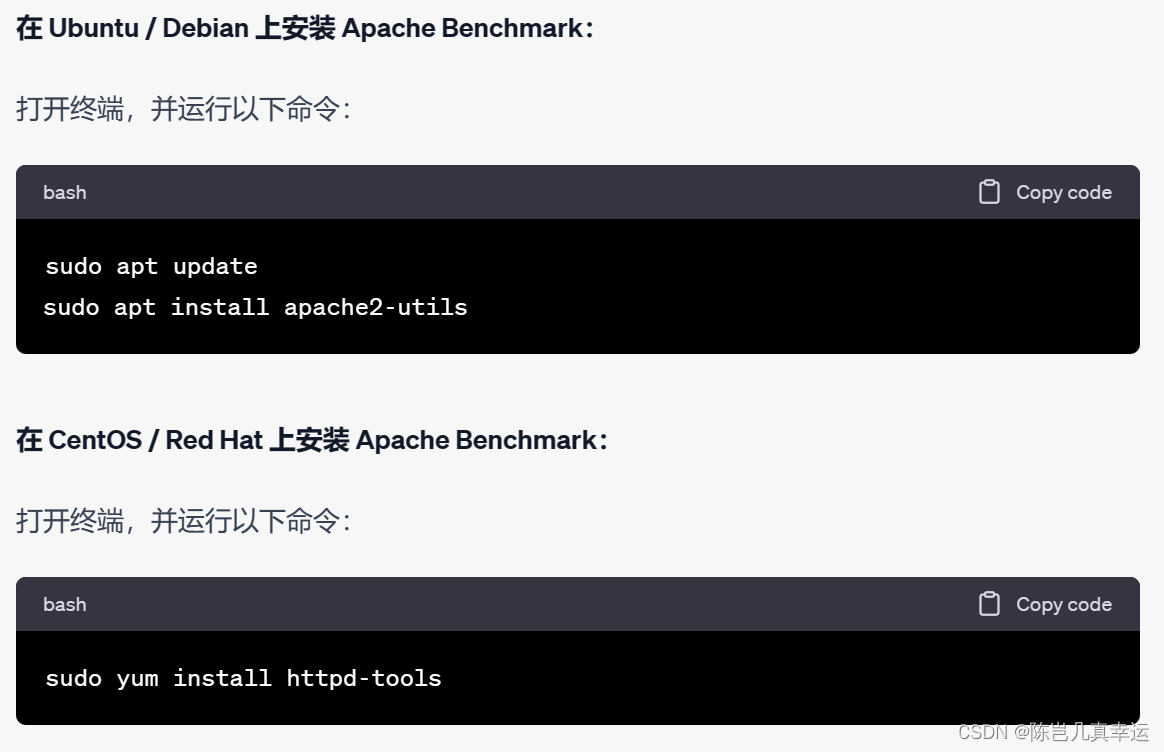
Task: Click the dark header bar of the second code block
Action: [x=500, y=604]
